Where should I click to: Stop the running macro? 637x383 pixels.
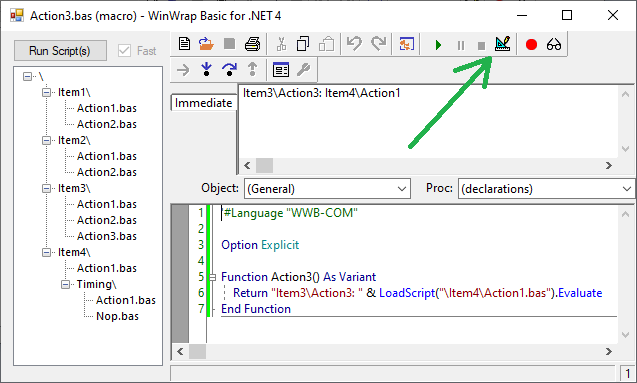tap(481, 45)
